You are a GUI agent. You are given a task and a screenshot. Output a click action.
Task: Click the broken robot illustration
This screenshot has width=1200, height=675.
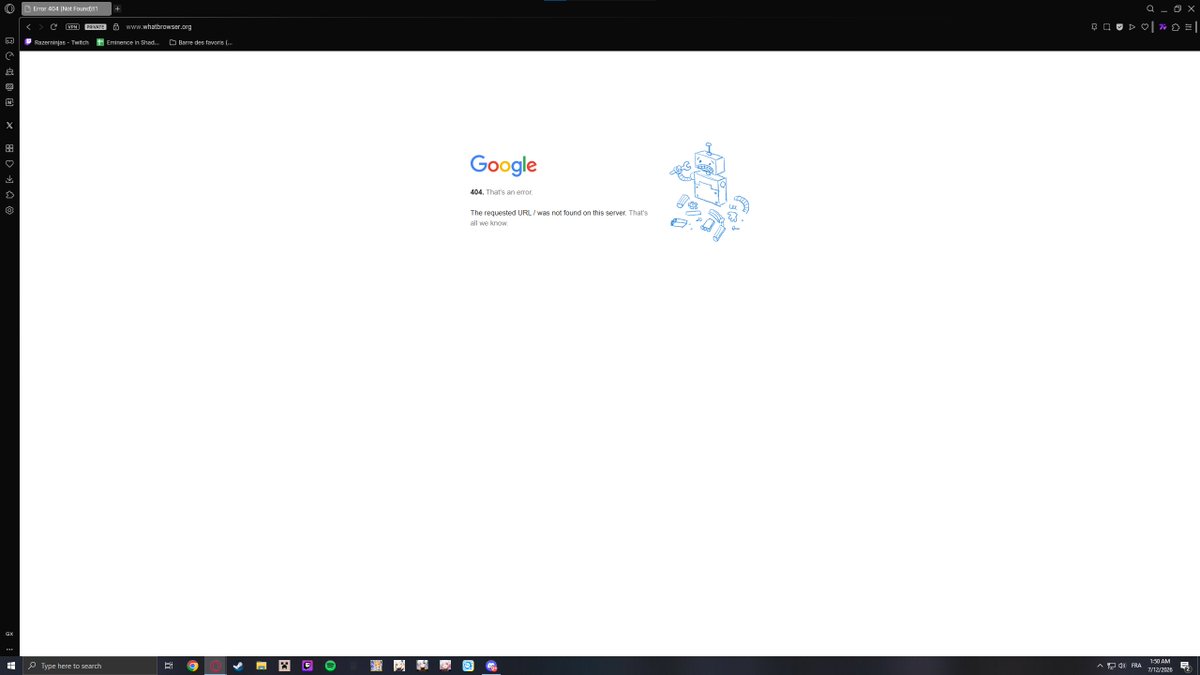pyautogui.click(x=709, y=192)
